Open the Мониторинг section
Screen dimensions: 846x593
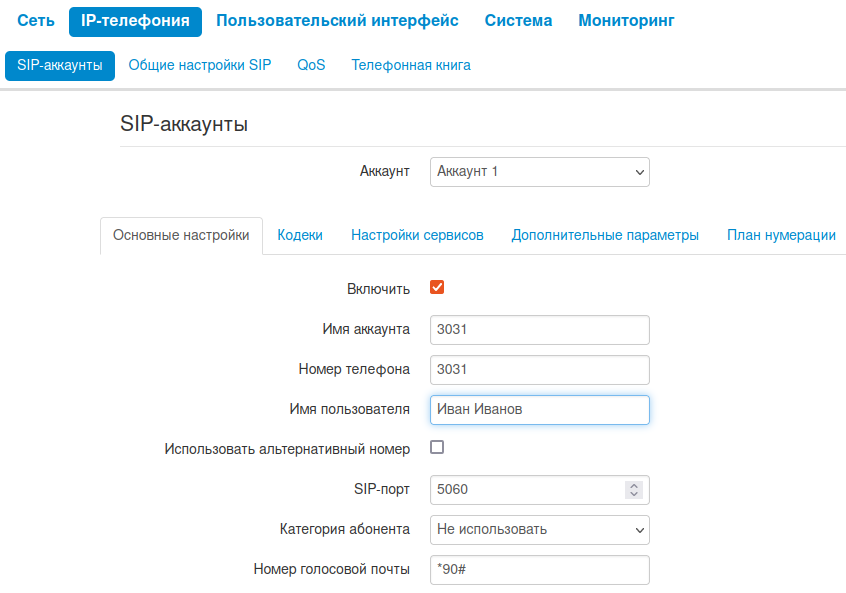[626, 21]
